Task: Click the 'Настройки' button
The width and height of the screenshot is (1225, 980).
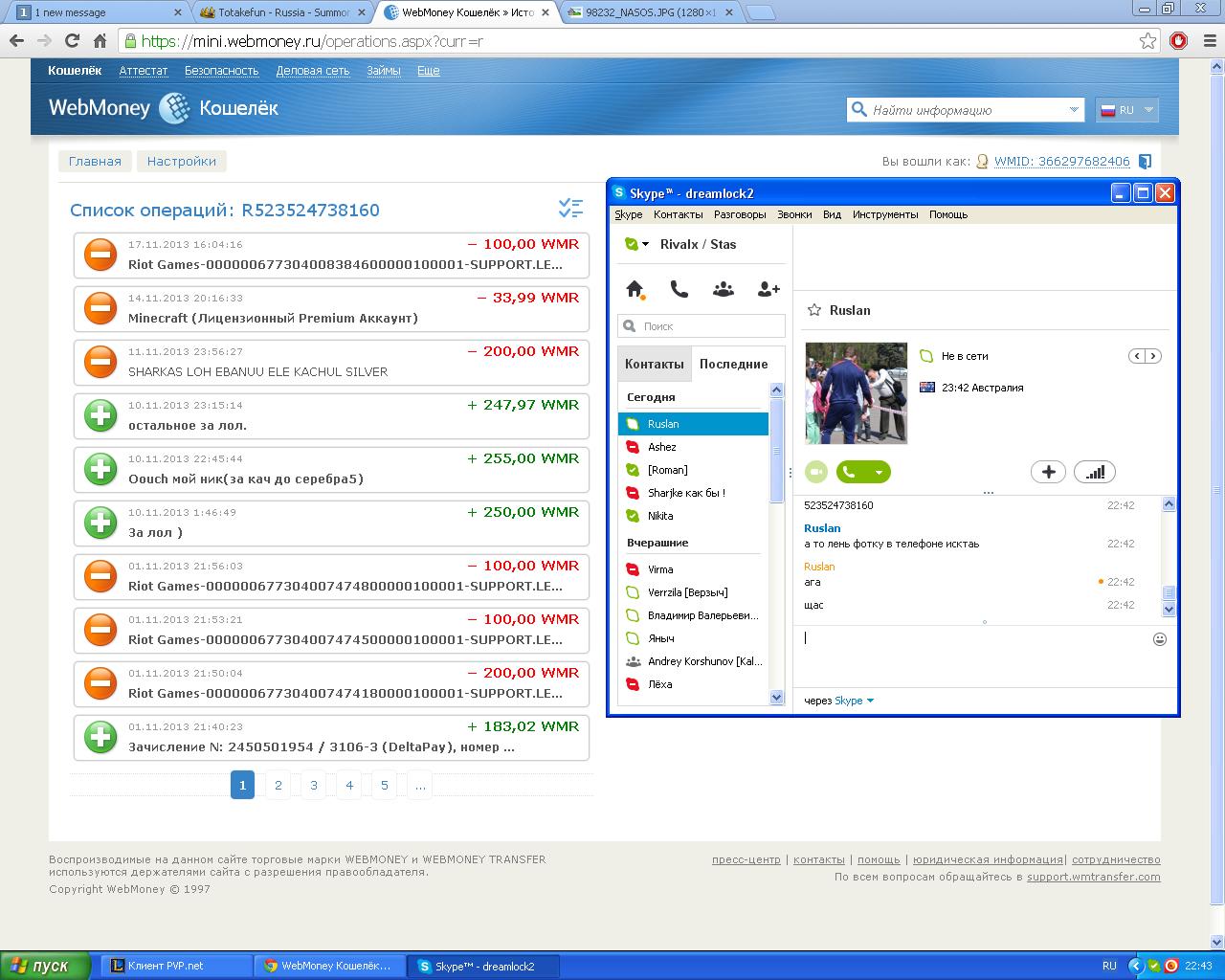Action: tap(182, 161)
